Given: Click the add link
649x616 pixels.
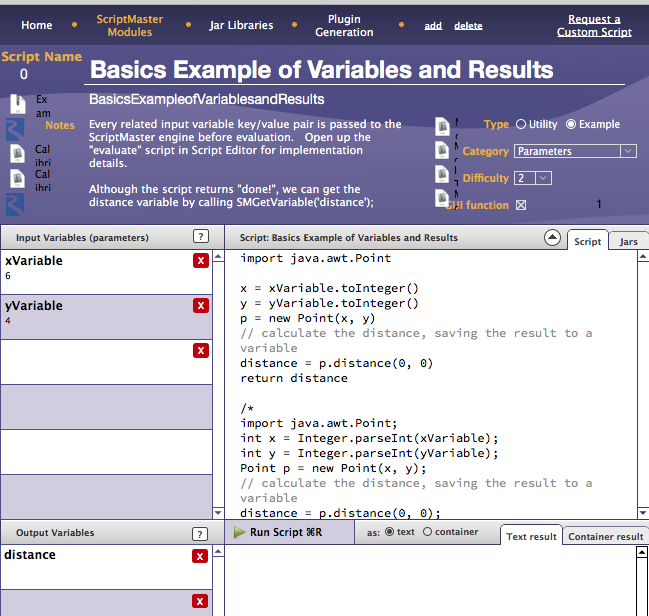Looking at the screenshot, I should pos(433,26).
